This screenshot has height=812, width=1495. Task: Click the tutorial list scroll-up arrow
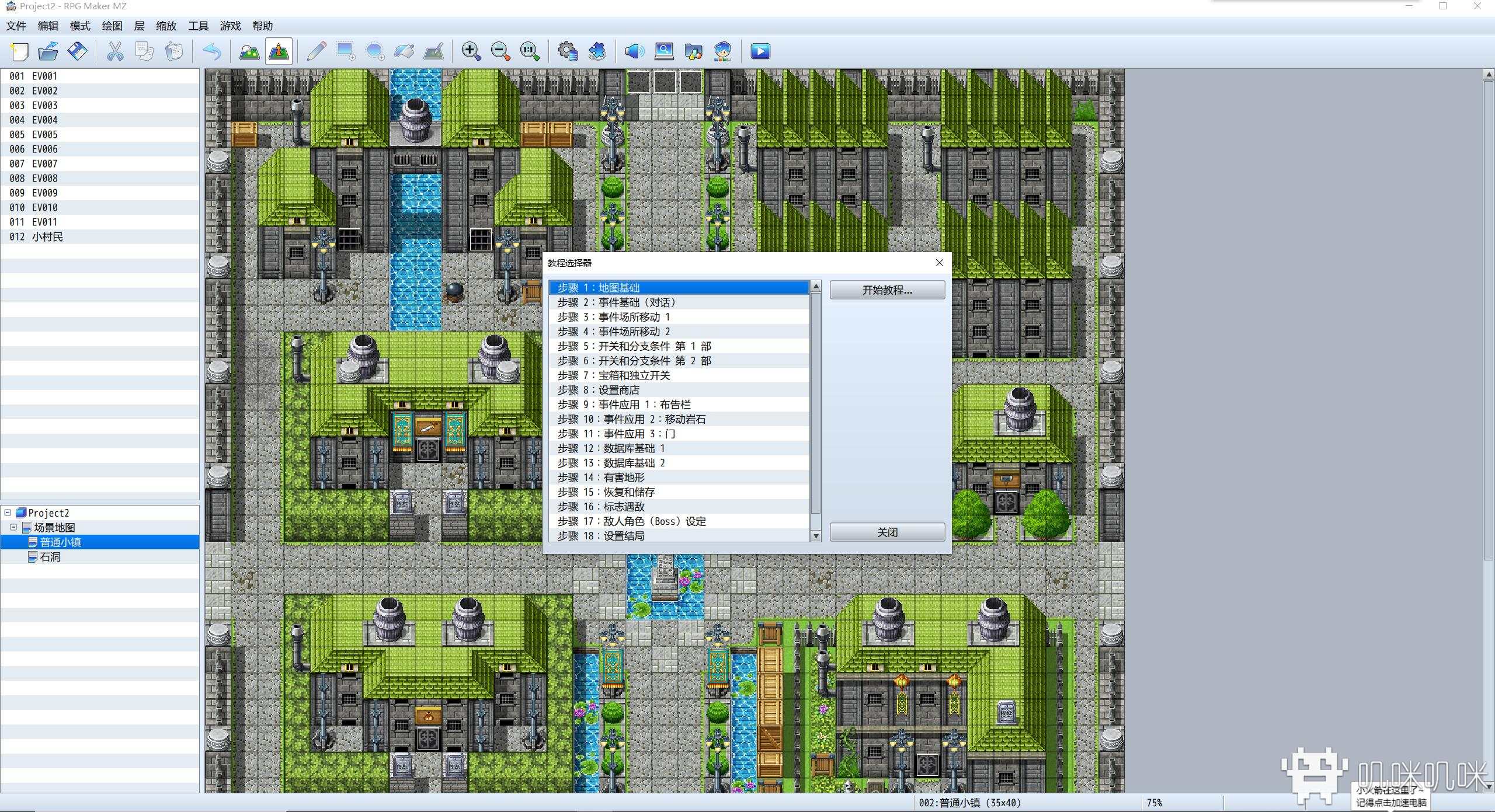point(816,286)
